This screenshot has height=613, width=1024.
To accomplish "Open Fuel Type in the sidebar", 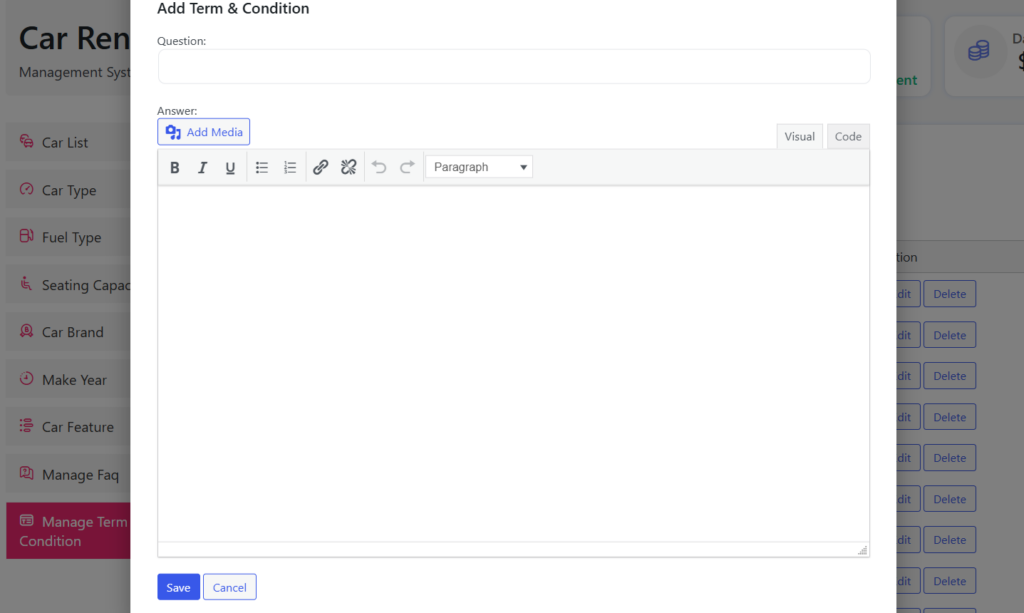I will pyautogui.click(x=68, y=238).
